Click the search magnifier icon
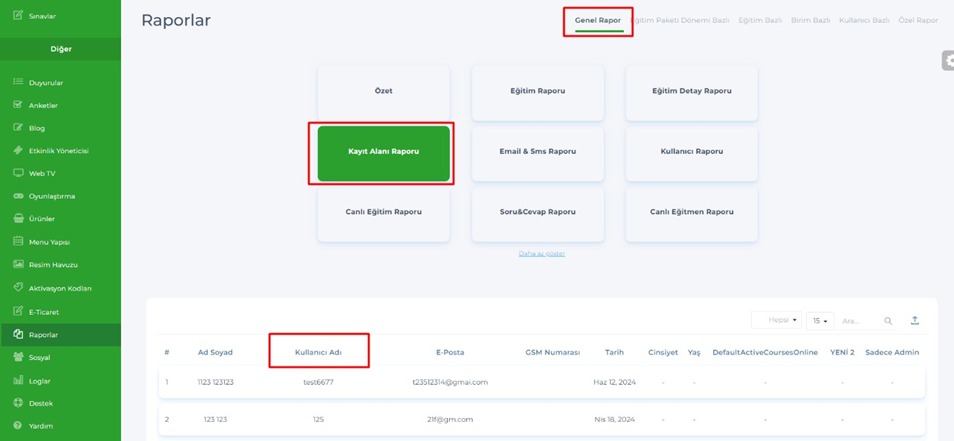The height and width of the screenshot is (441, 954). pos(887,321)
